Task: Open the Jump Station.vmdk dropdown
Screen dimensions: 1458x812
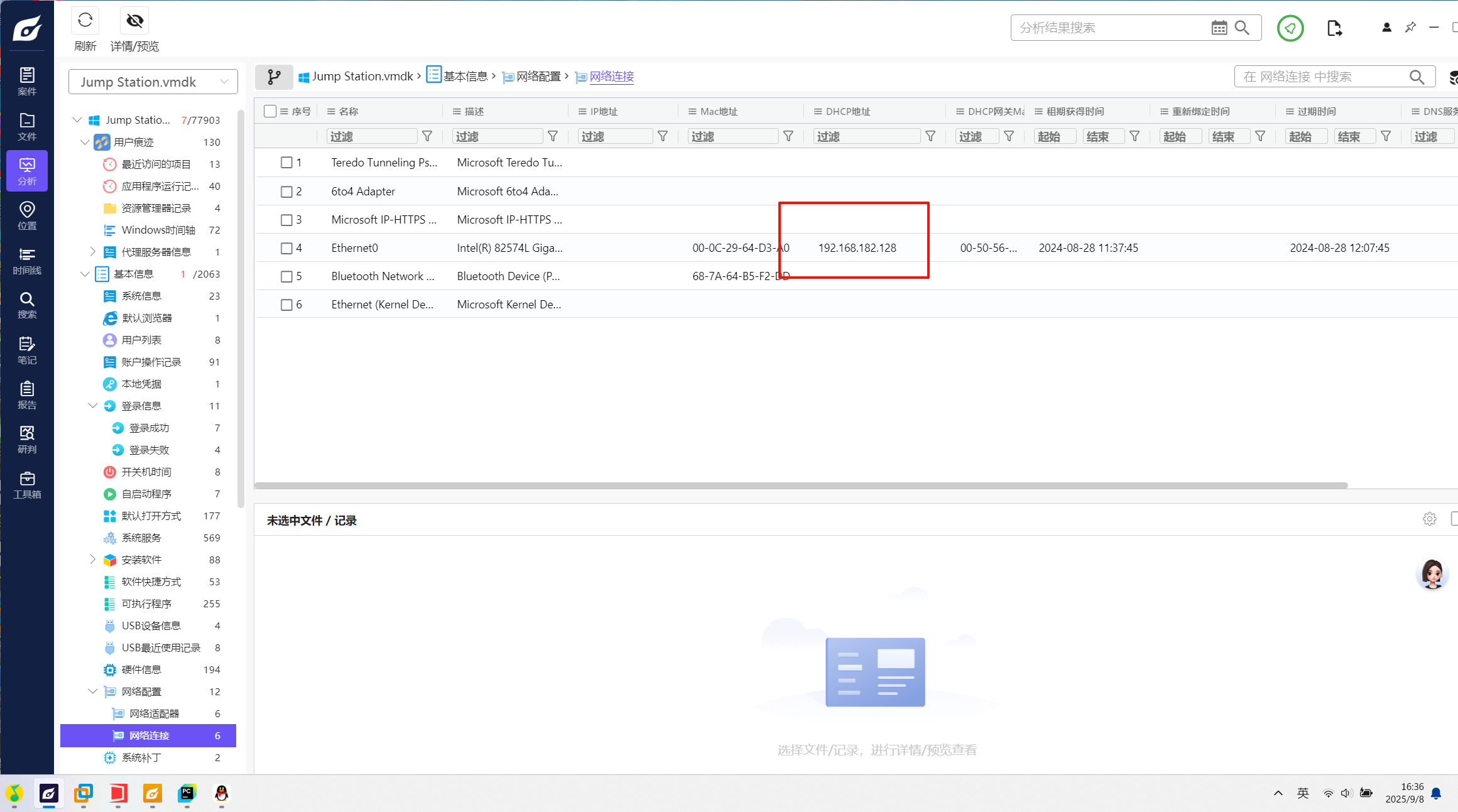Action: coord(153,82)
